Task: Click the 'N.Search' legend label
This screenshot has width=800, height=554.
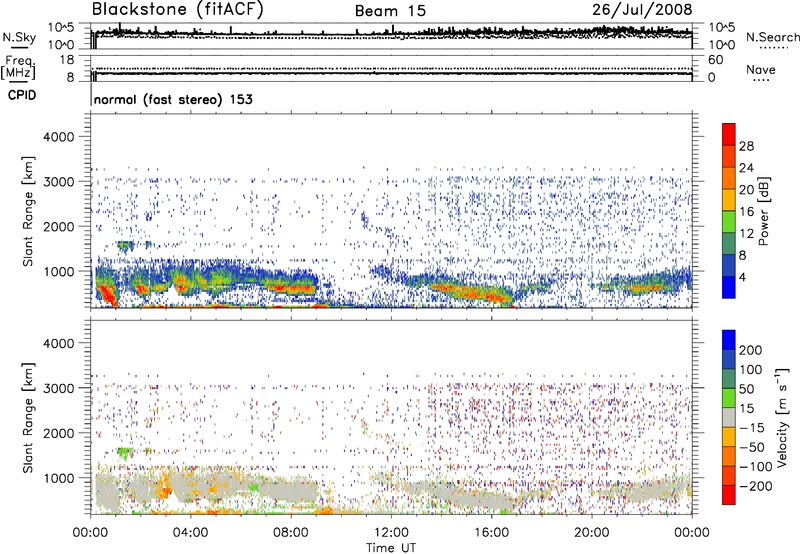Action: [x=772, y=37]
